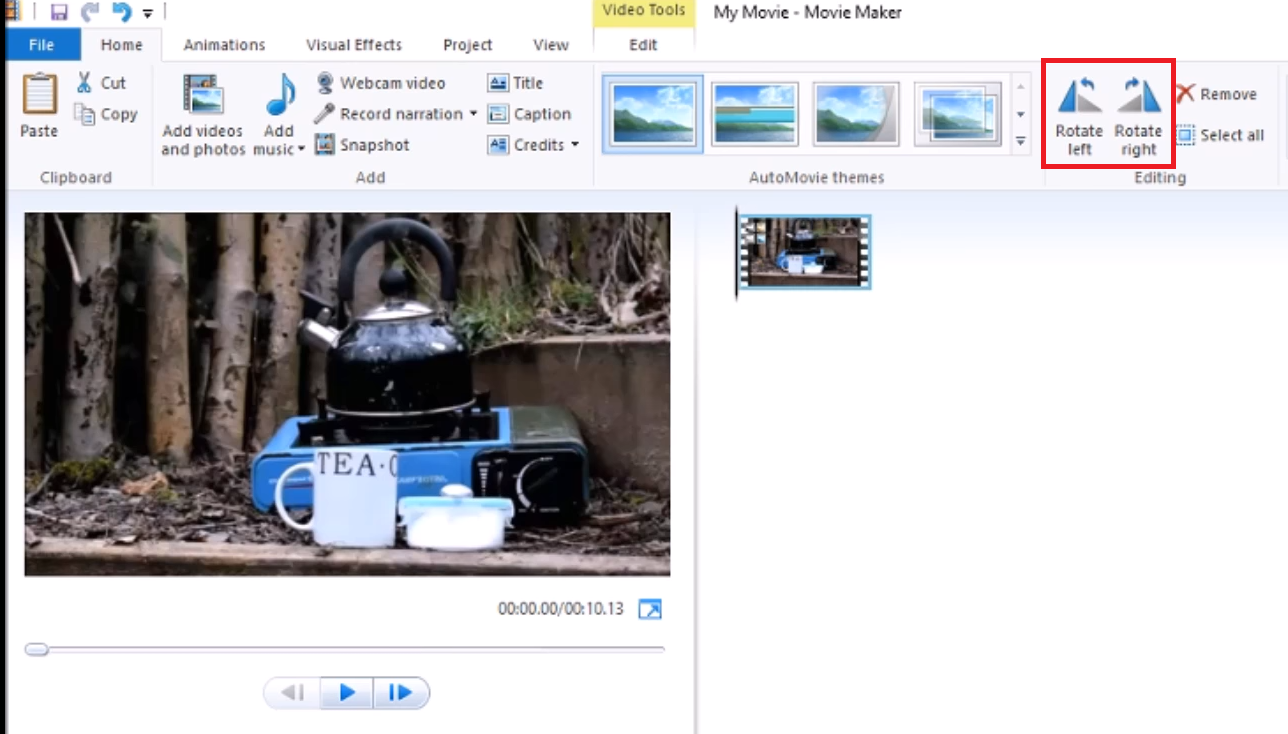Viewport: 1288px width, 734px height.
Task: Apply the first AutoMovie theme
Action: (x=651, y=112)
